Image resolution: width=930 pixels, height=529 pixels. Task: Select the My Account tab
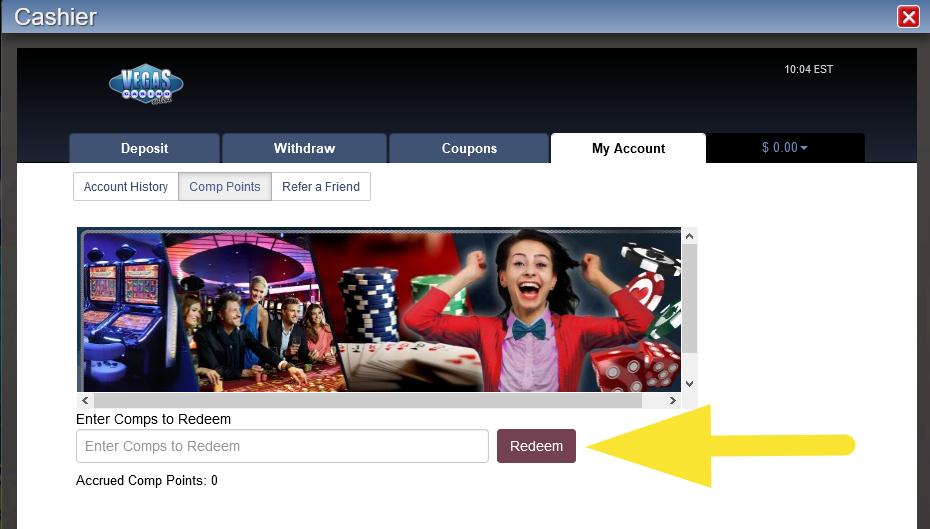[x=628, y=148]
